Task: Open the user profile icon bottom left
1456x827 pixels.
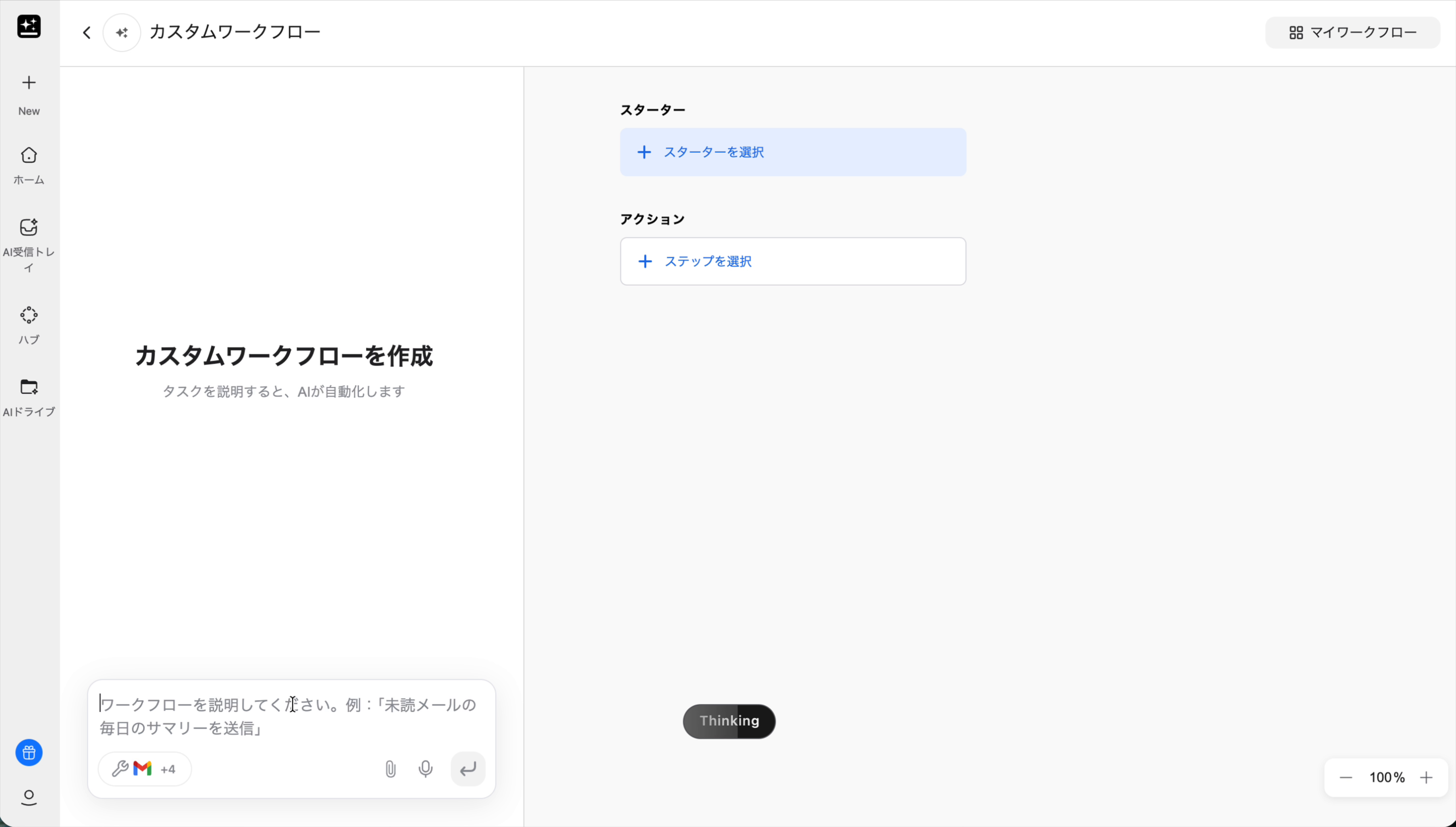Action: 29,798
